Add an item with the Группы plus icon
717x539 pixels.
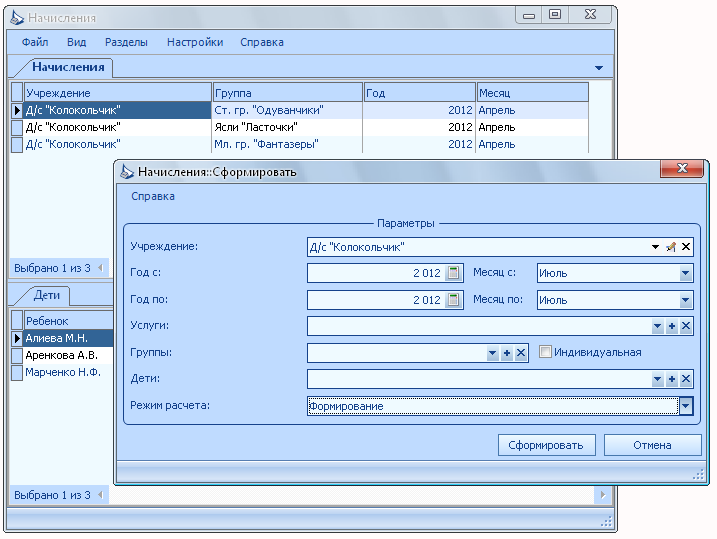(x=507, y=353)
